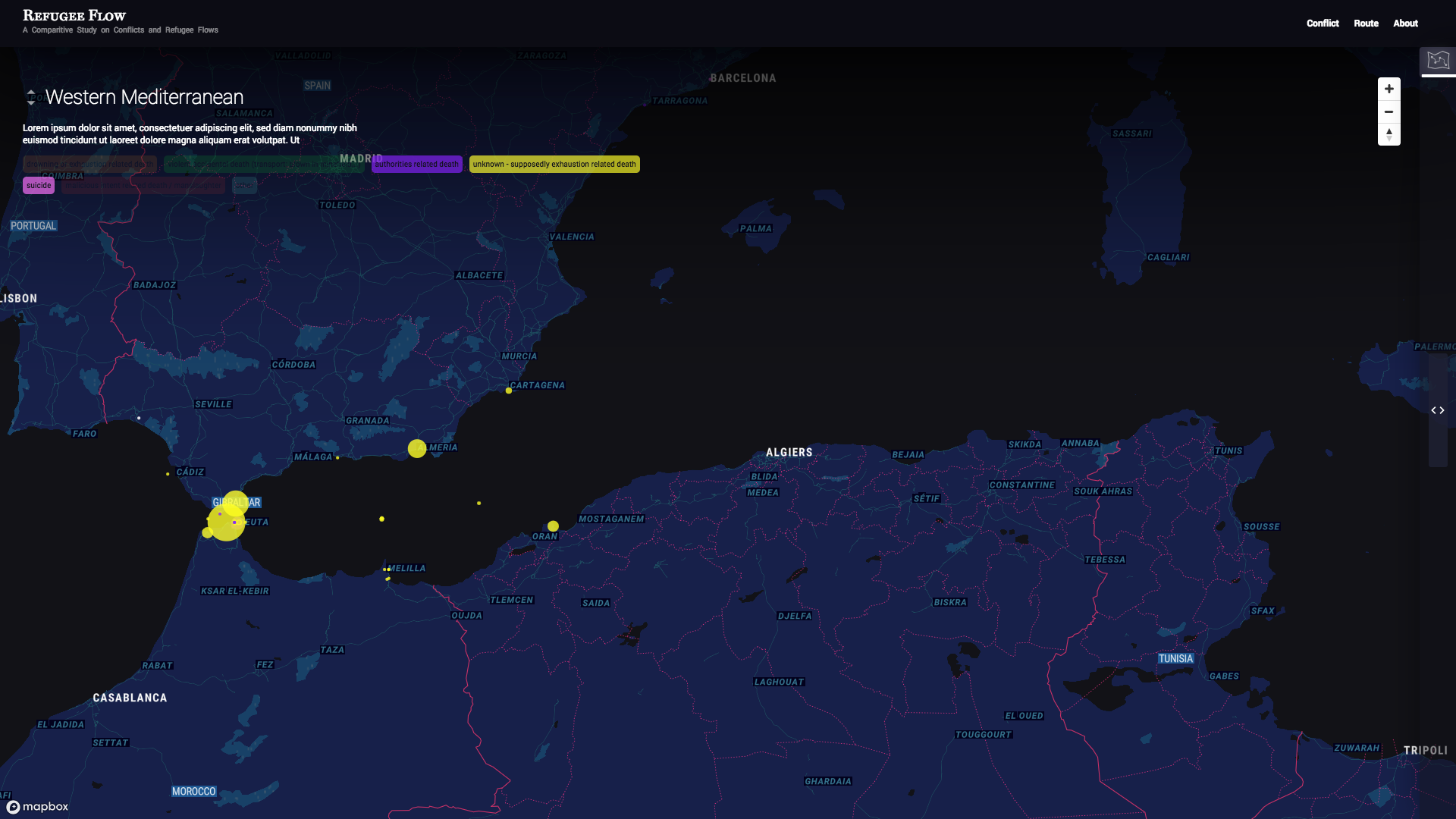Click the MOSTAGANEM map label
1456x819 pixels.
(611, 519)
